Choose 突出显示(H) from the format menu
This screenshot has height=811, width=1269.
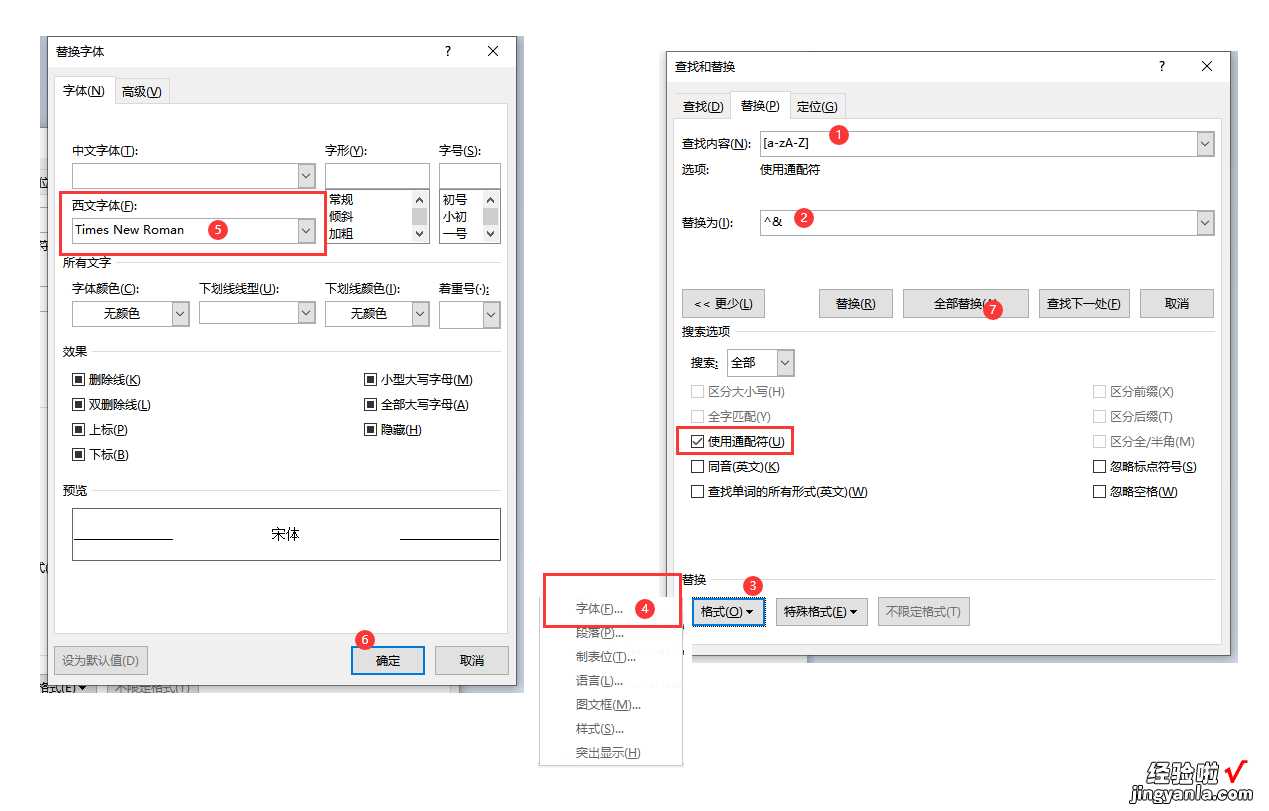[x=608, y=753]
